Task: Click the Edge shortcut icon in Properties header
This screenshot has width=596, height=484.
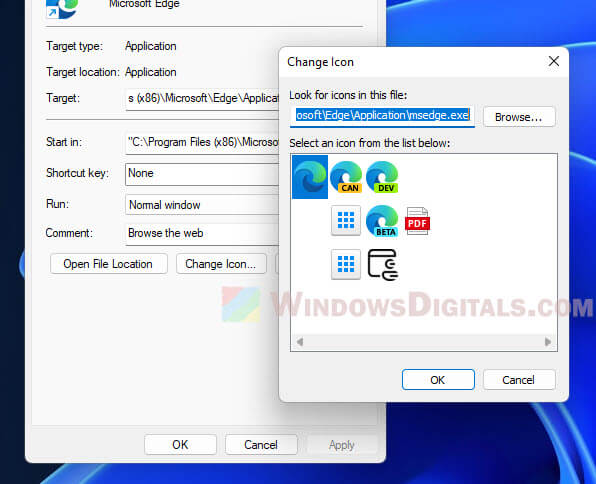Action: 62,8
